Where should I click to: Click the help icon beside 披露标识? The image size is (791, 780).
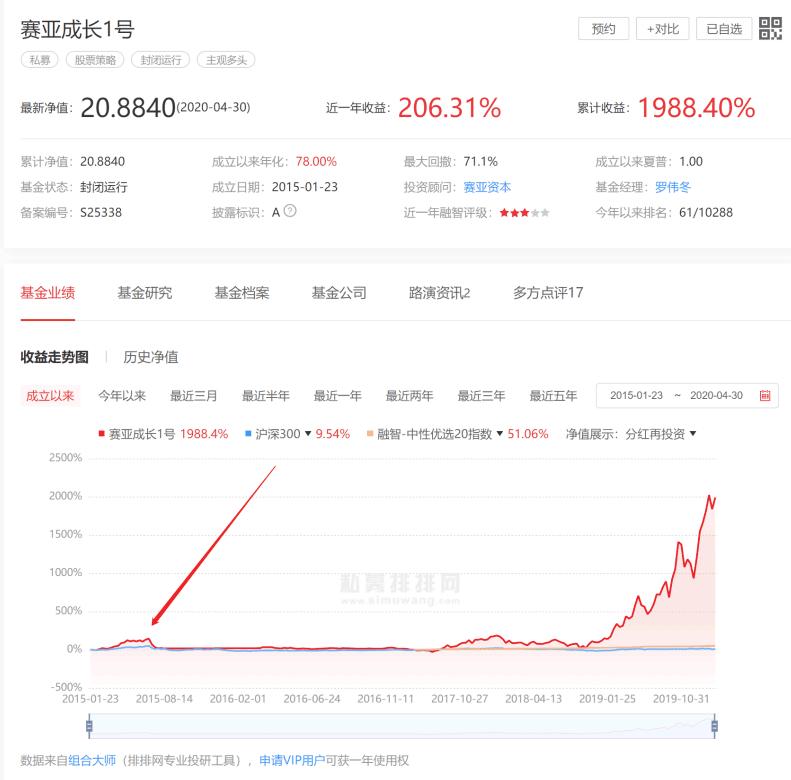coord(290,211)
